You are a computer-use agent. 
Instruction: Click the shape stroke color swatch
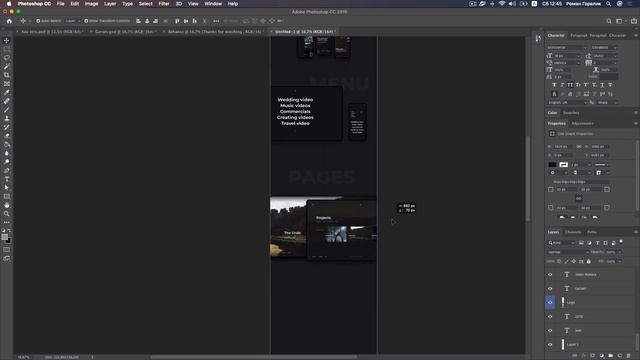click(563, 164)
